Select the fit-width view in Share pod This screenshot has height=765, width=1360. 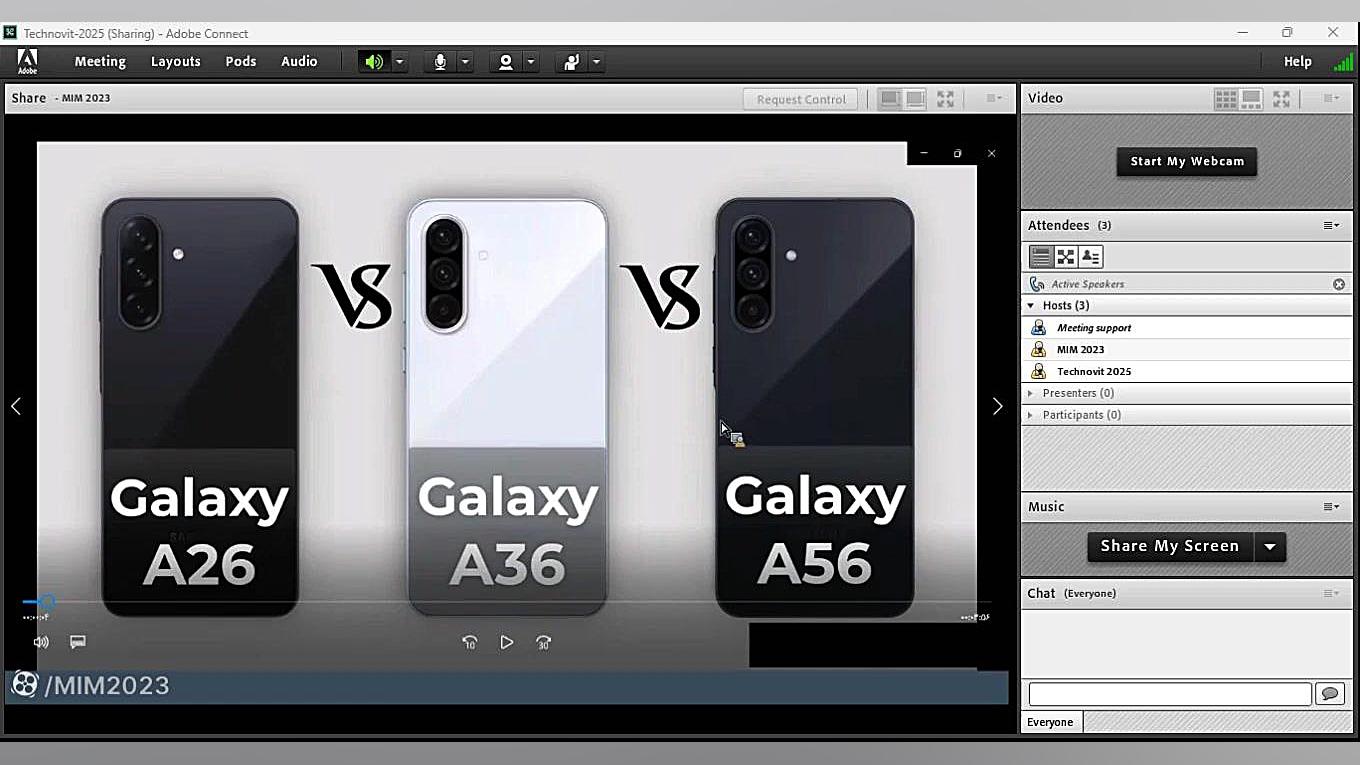[x=889, y=99]
